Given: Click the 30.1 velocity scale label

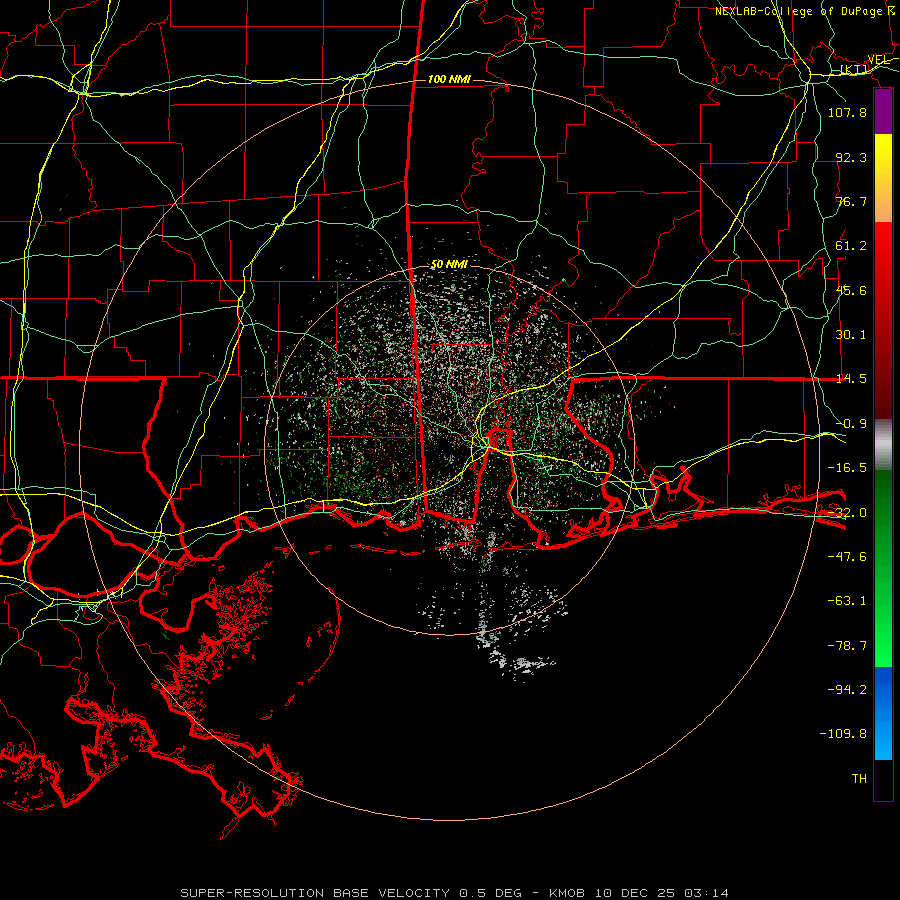Looking at the screenshot, I should pyautogui.click(x=851, y=335).
